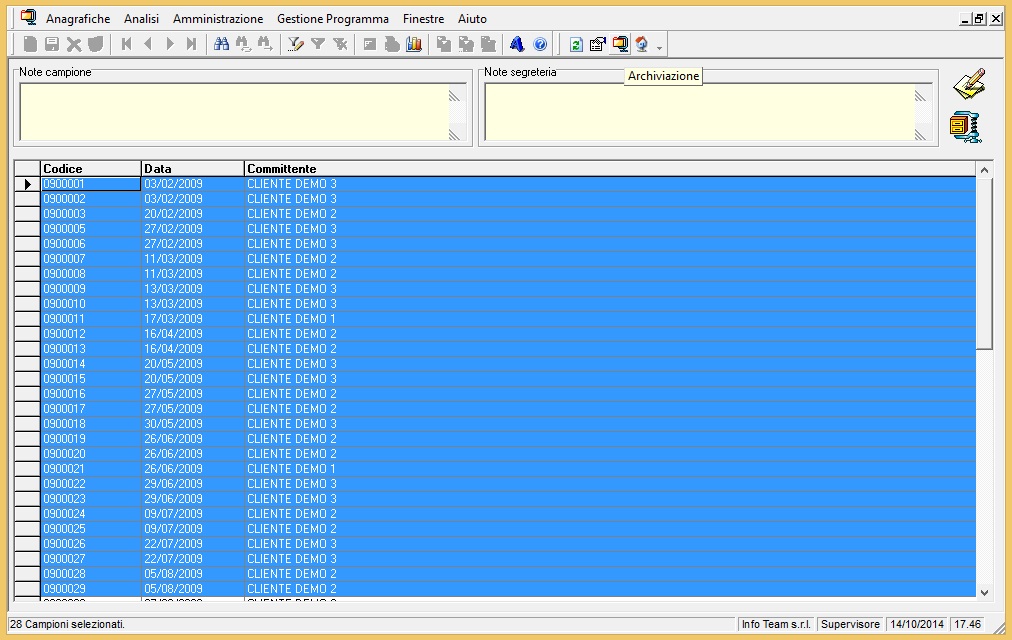Click the remove filter funnel with X icon

tap(339, 44)
